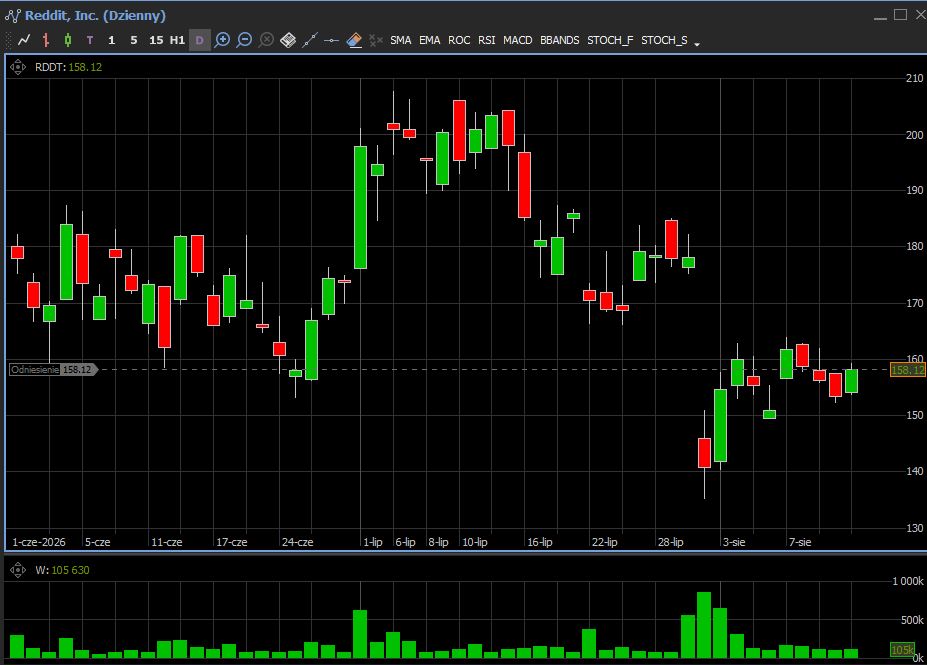Add STOCH_S slow stochastic indicator
927x665 pixels.
click(x=665, y=40)
